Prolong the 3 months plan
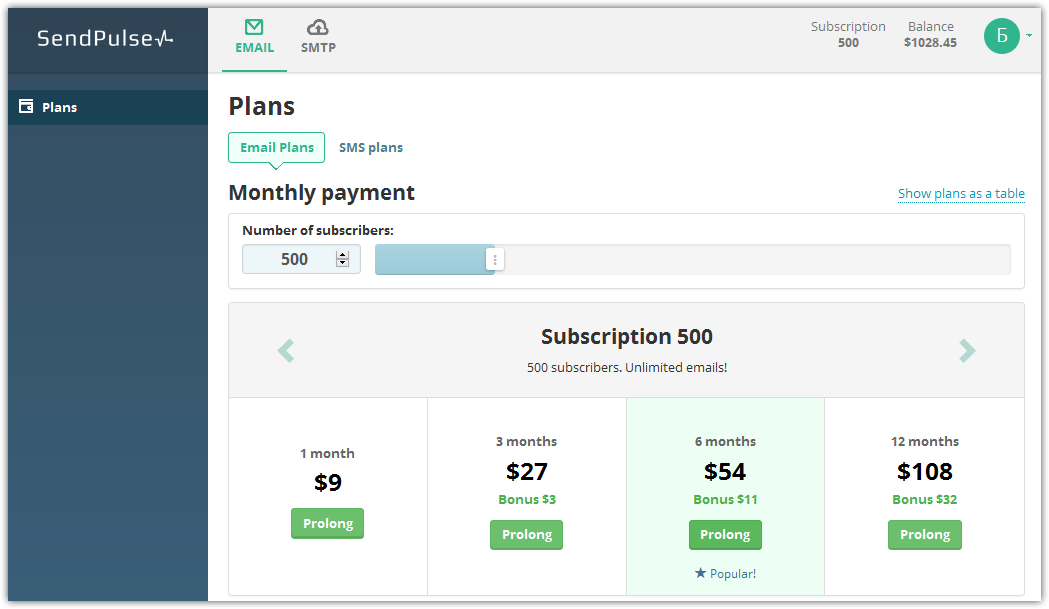Viewport: 1049px width, 609px height. pyautogui.click(x=527, y=535)
